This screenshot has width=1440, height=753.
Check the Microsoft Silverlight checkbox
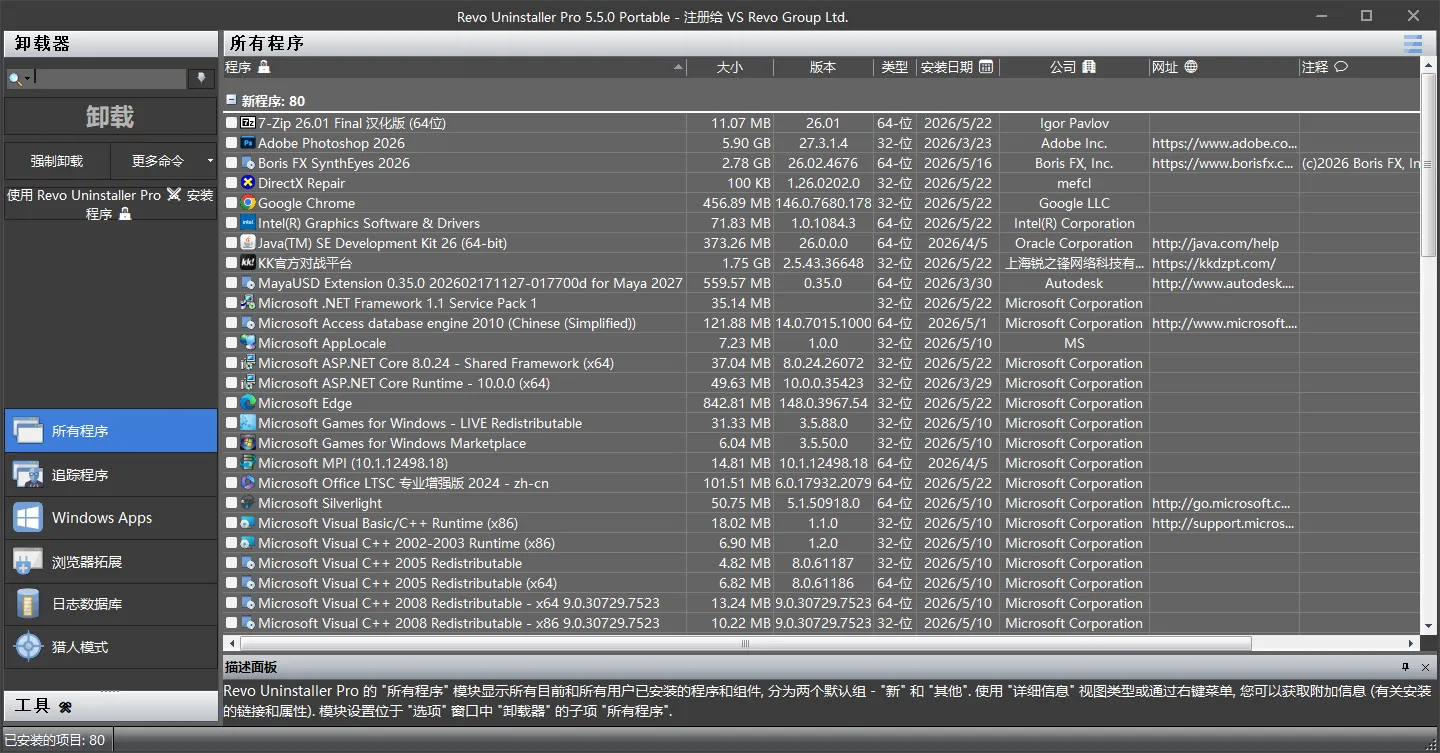click(232, 503)
